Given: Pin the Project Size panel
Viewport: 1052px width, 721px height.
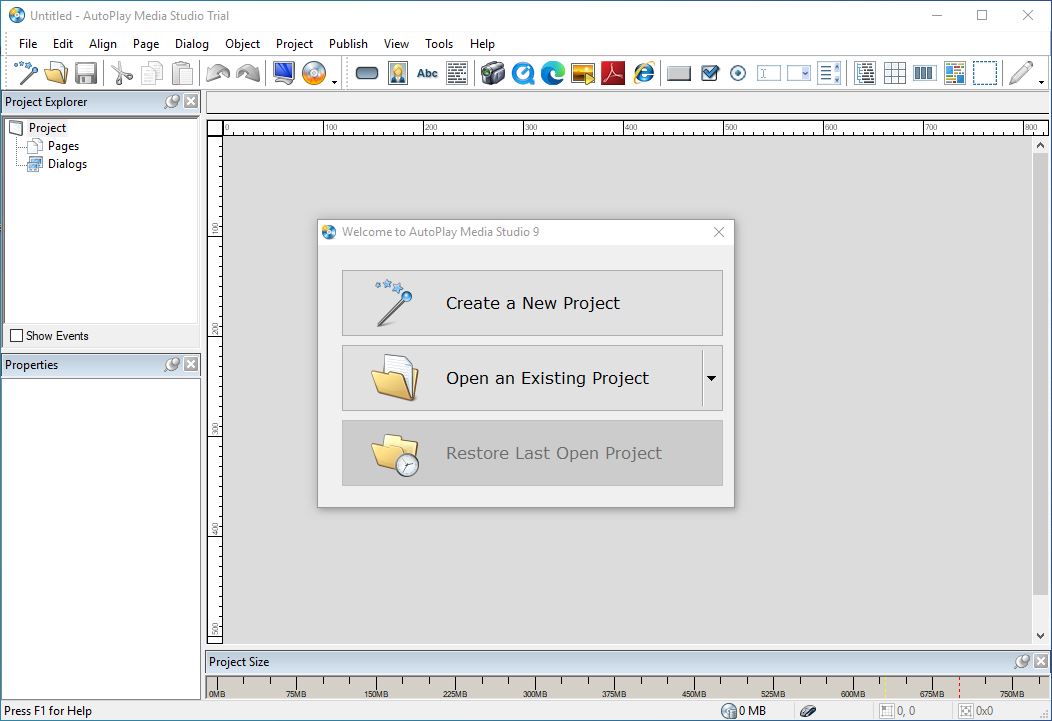Looking at the screenshot, I should [1022, 661].
